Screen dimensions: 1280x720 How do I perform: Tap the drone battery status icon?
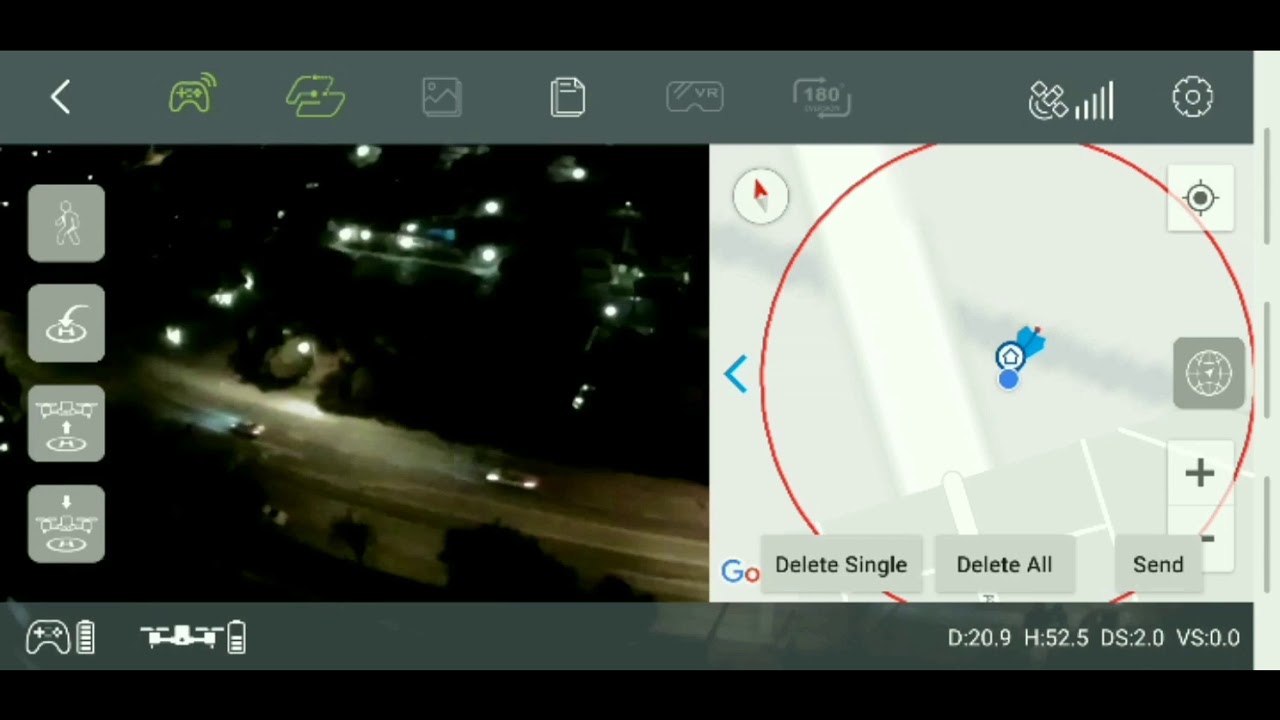point(192,637)
